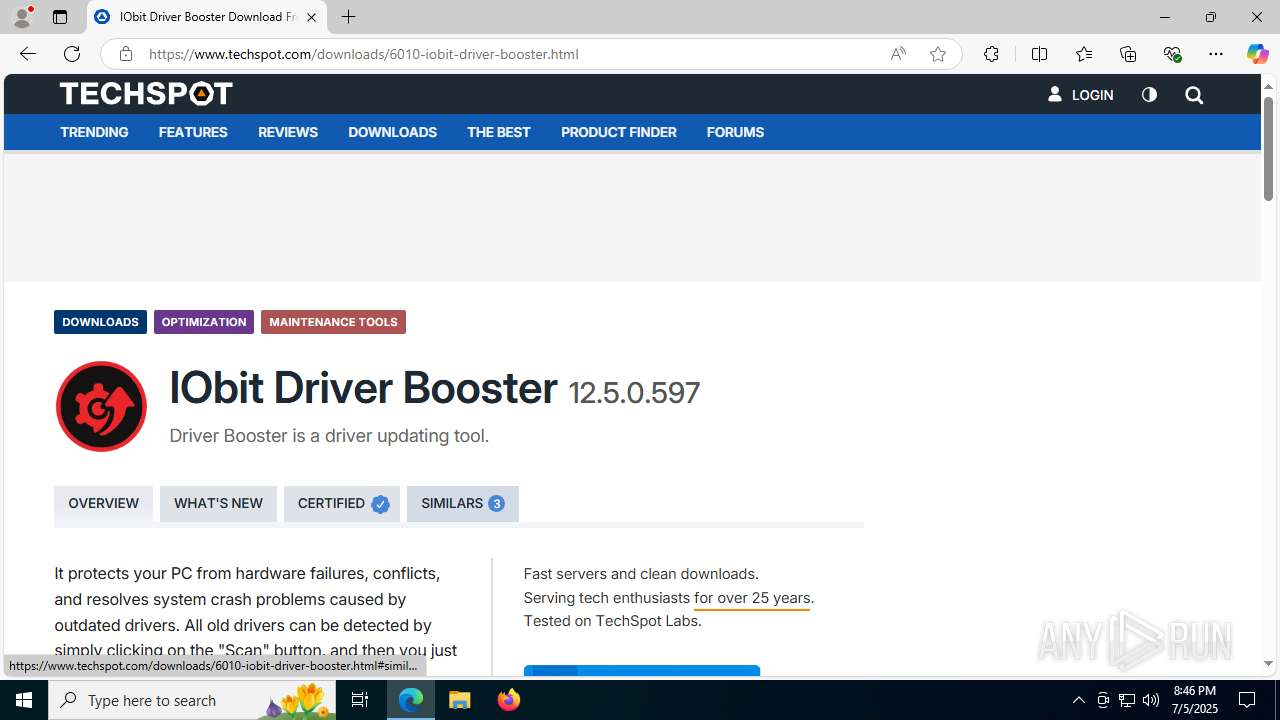Open the Windows Start menu
The image size is (1280, 720).
(x=24, y=700)
